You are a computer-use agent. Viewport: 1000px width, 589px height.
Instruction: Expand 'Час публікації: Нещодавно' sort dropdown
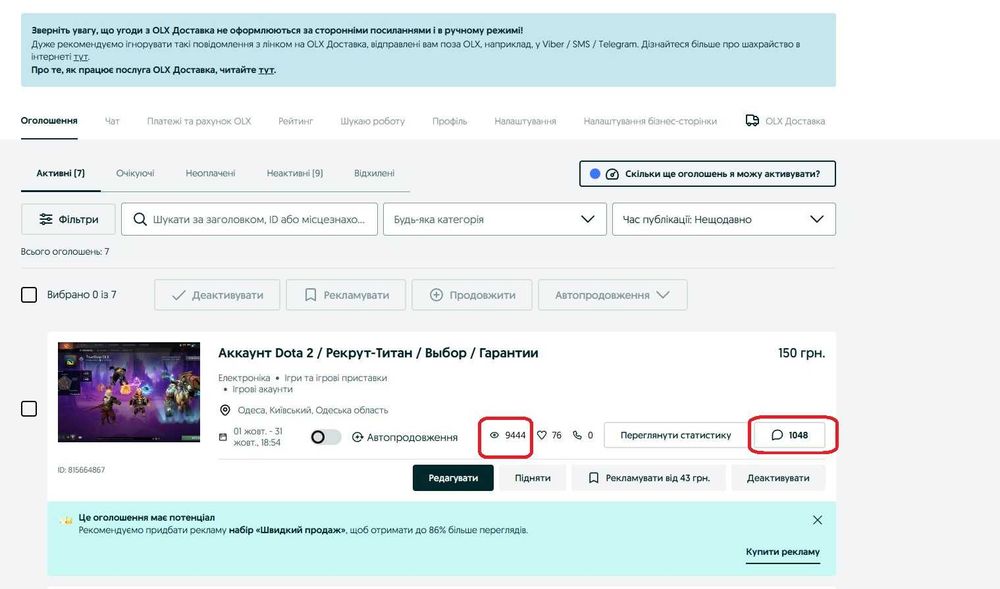[x=723, y=219]
